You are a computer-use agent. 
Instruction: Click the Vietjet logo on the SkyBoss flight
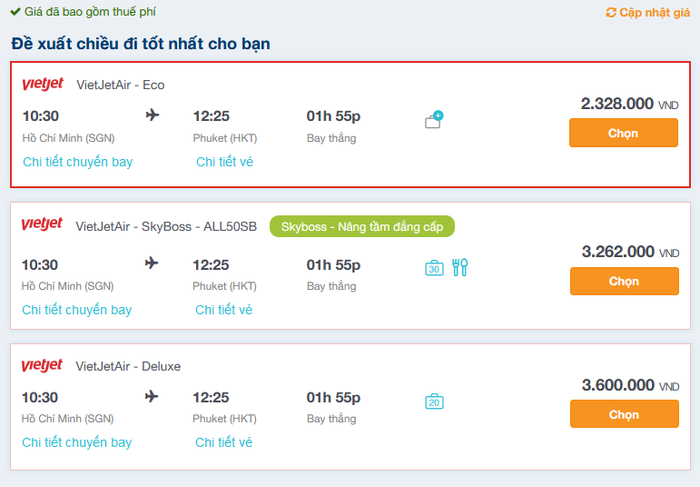42,224
